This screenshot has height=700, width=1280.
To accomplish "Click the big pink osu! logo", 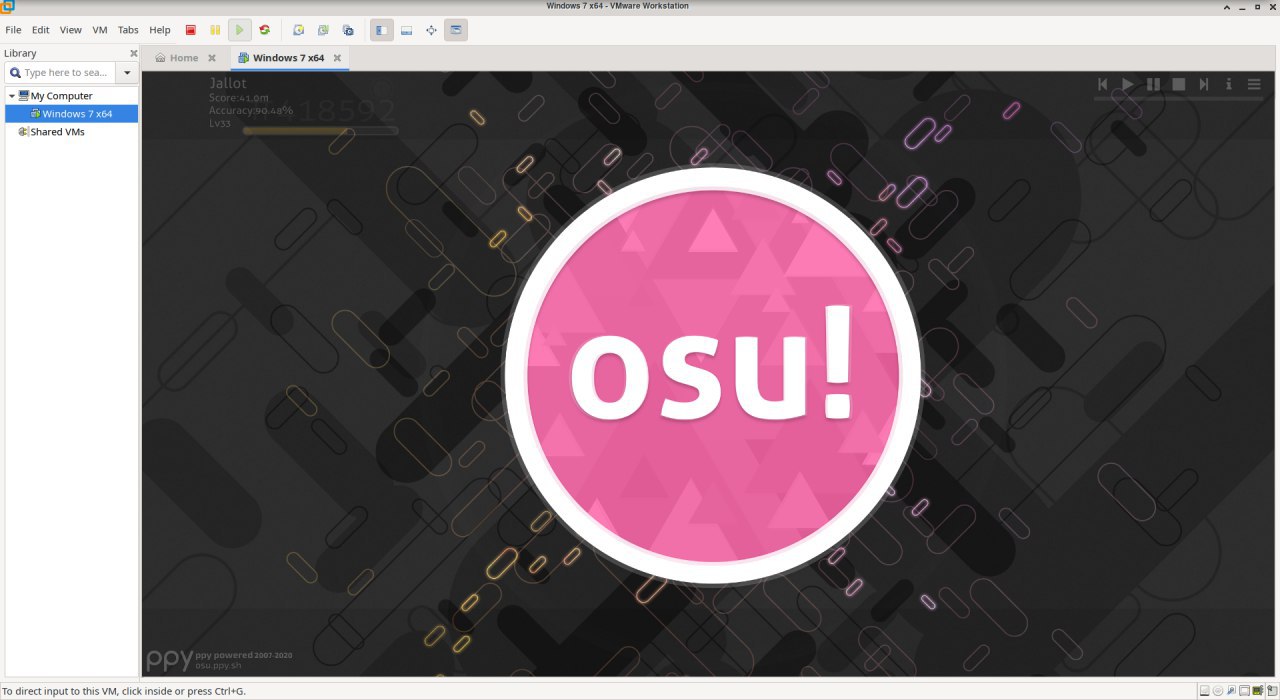I will 712,375.
